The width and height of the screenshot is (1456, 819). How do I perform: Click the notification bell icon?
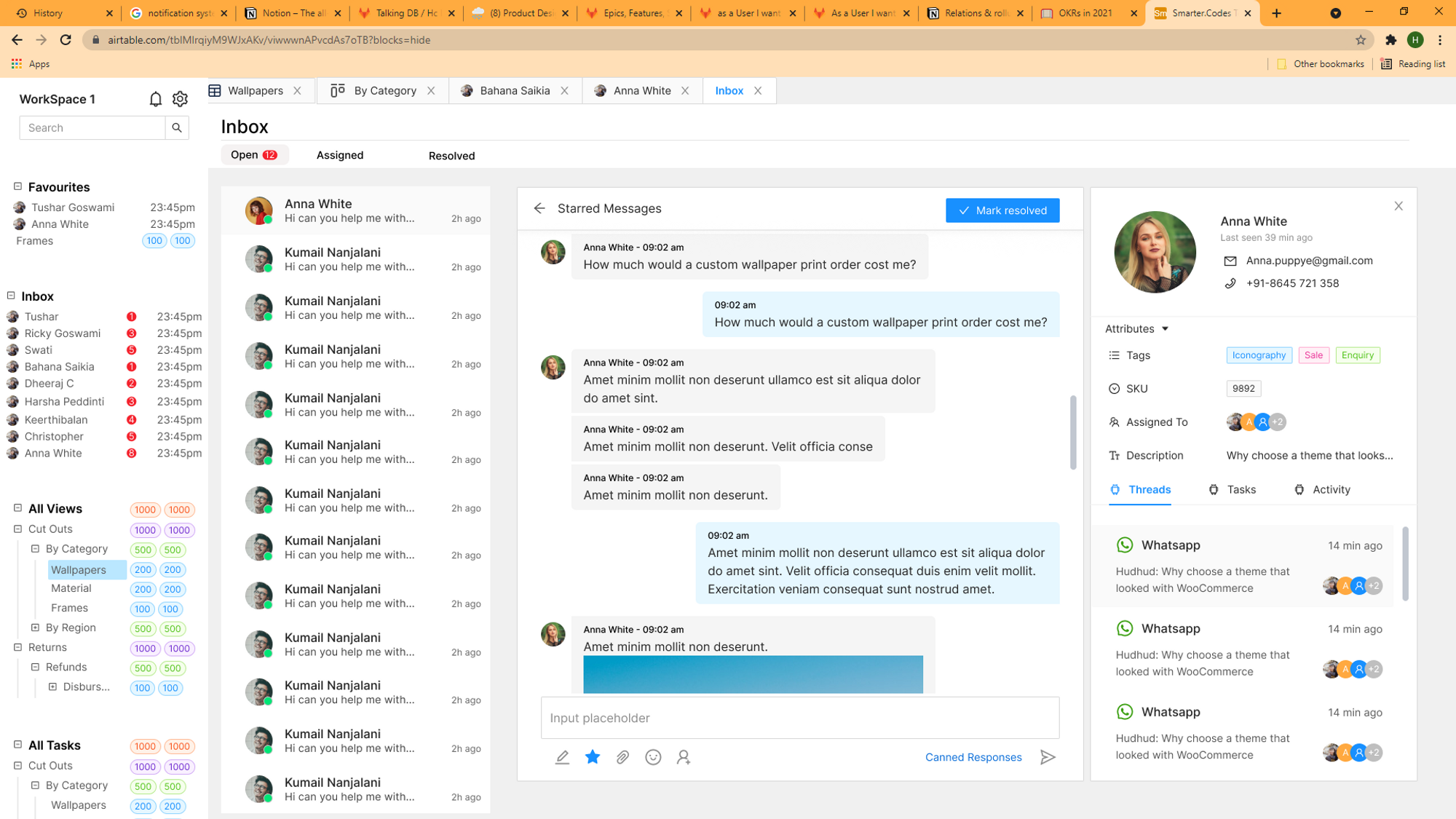click(155, 99)
